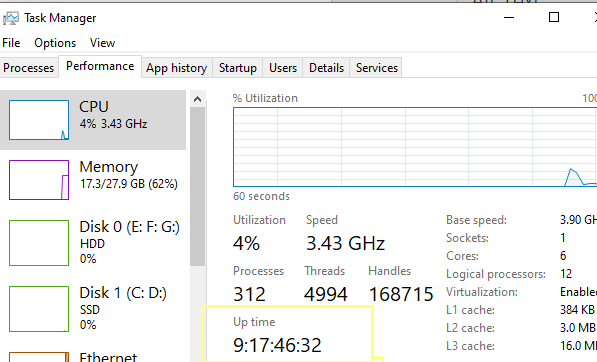Screen dimensions: 597x362
Task: Click the Cores label
Action: (462, 256)
